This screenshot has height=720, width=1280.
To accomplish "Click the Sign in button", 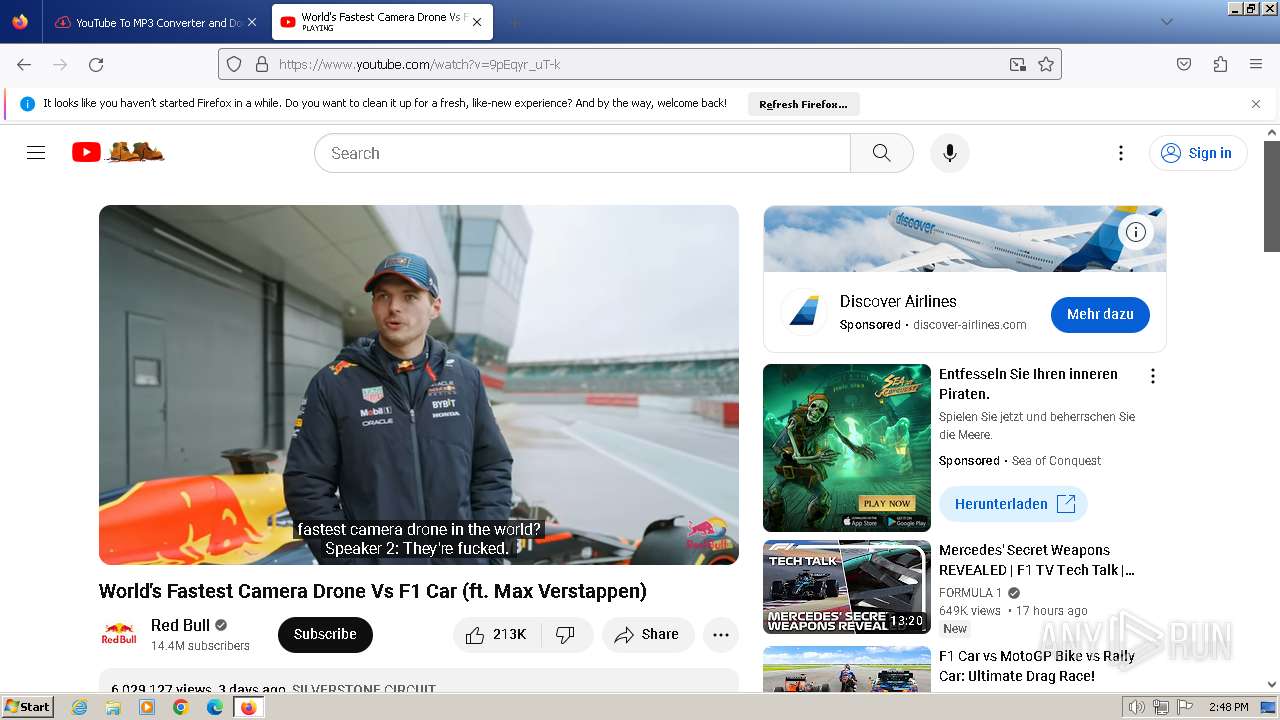I will pos(1198,153).
